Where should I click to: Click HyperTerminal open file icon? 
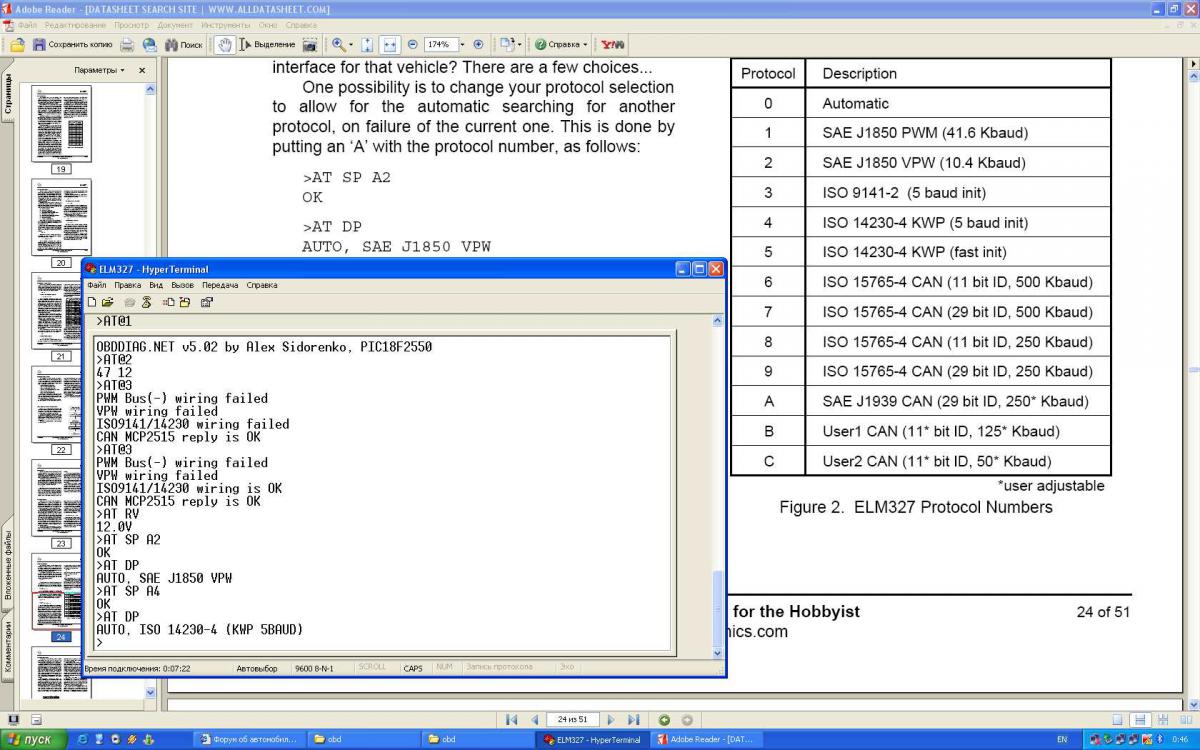coord(107,302)
